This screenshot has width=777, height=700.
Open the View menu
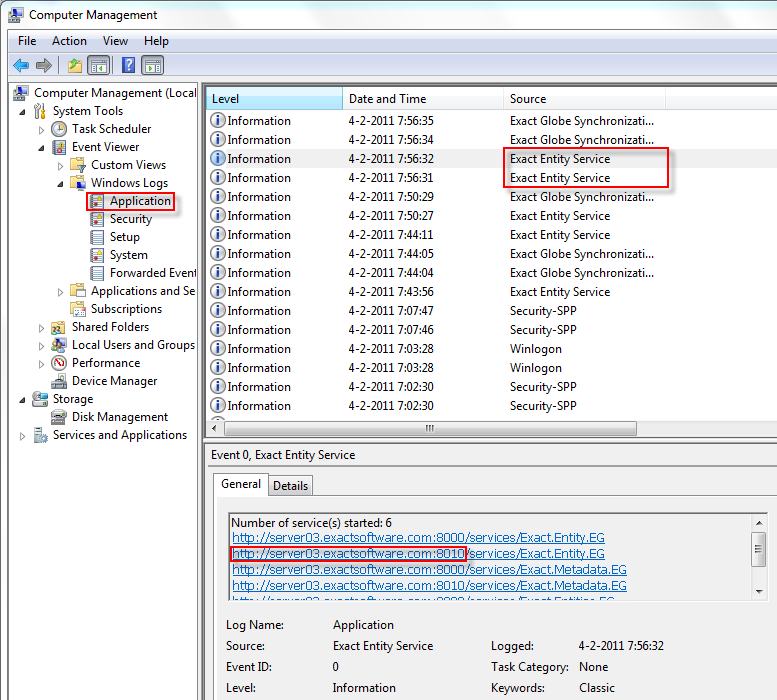coord(115,41)
